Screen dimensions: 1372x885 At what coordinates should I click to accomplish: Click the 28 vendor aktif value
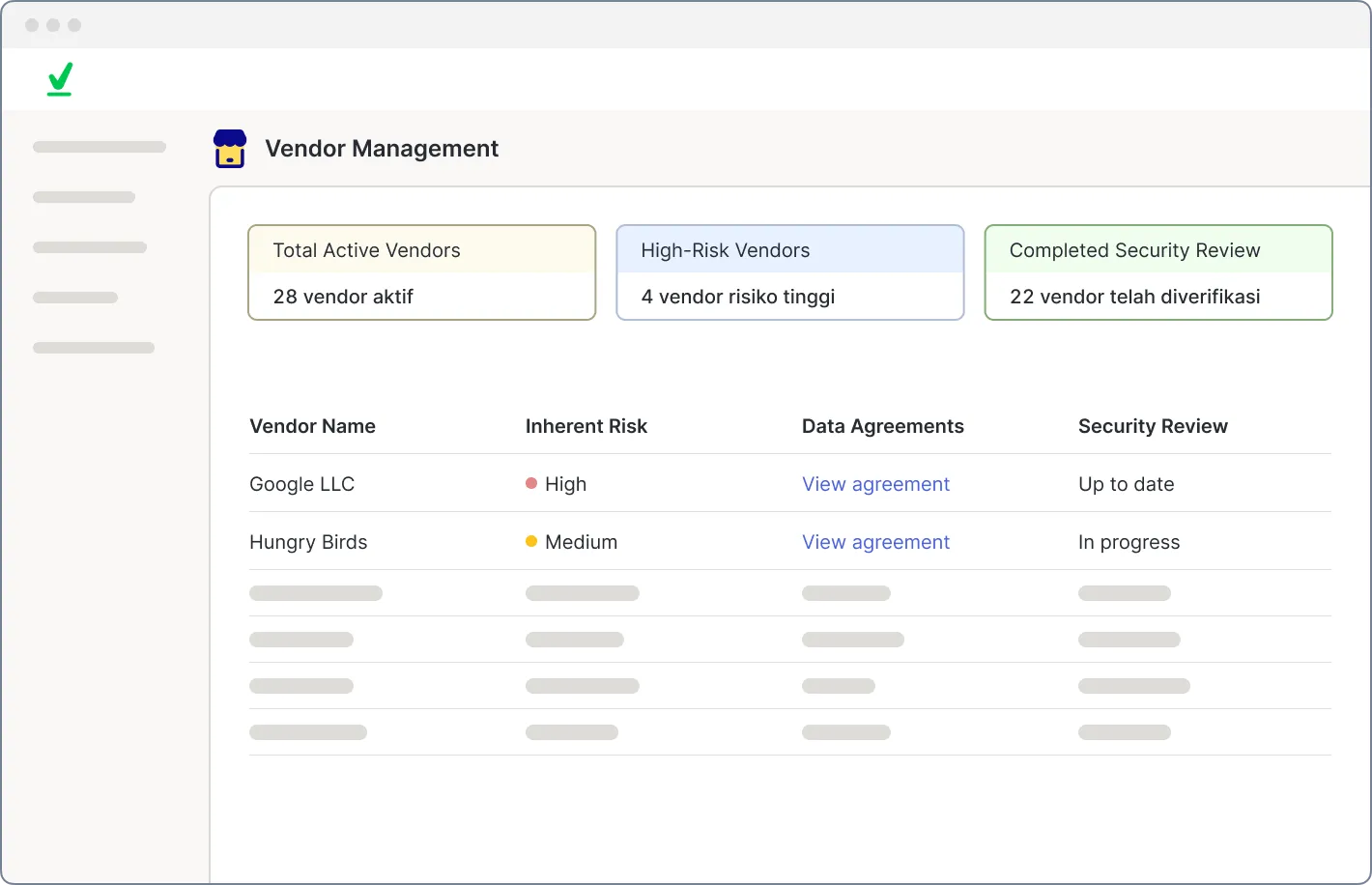click(343, 297)
